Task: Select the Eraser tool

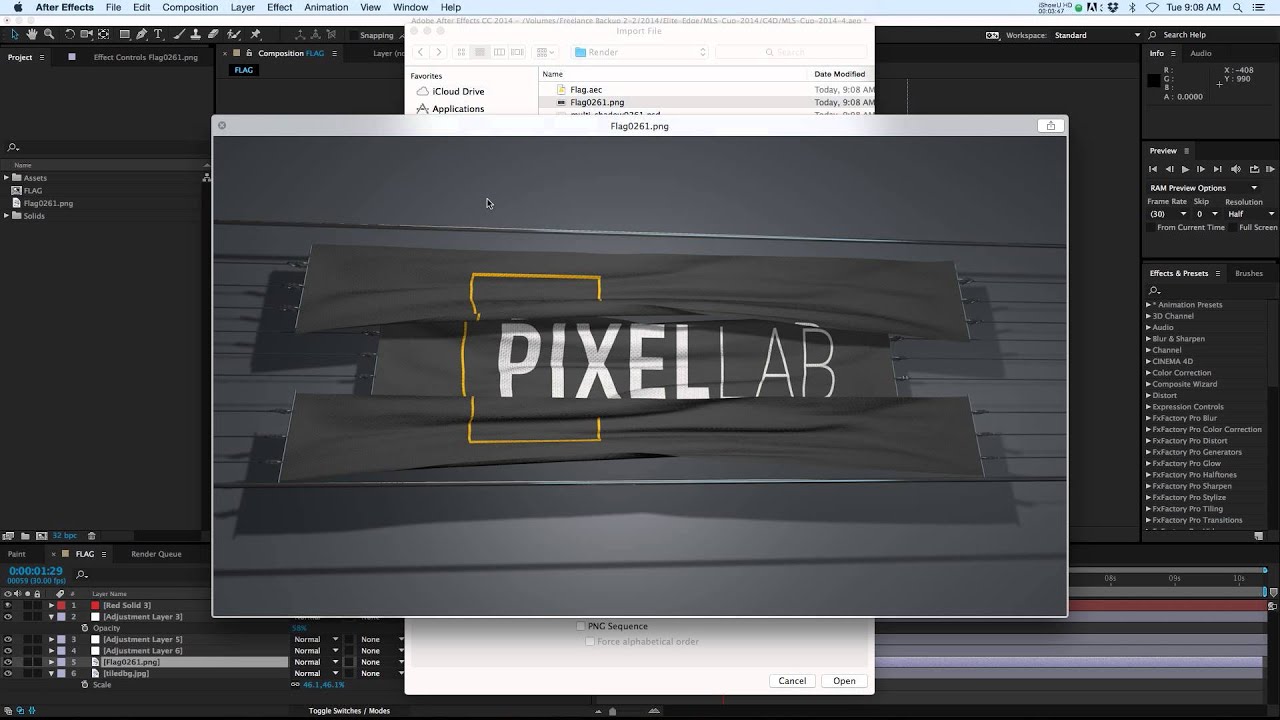Action: pyautogui.click(x=213, y=34)
